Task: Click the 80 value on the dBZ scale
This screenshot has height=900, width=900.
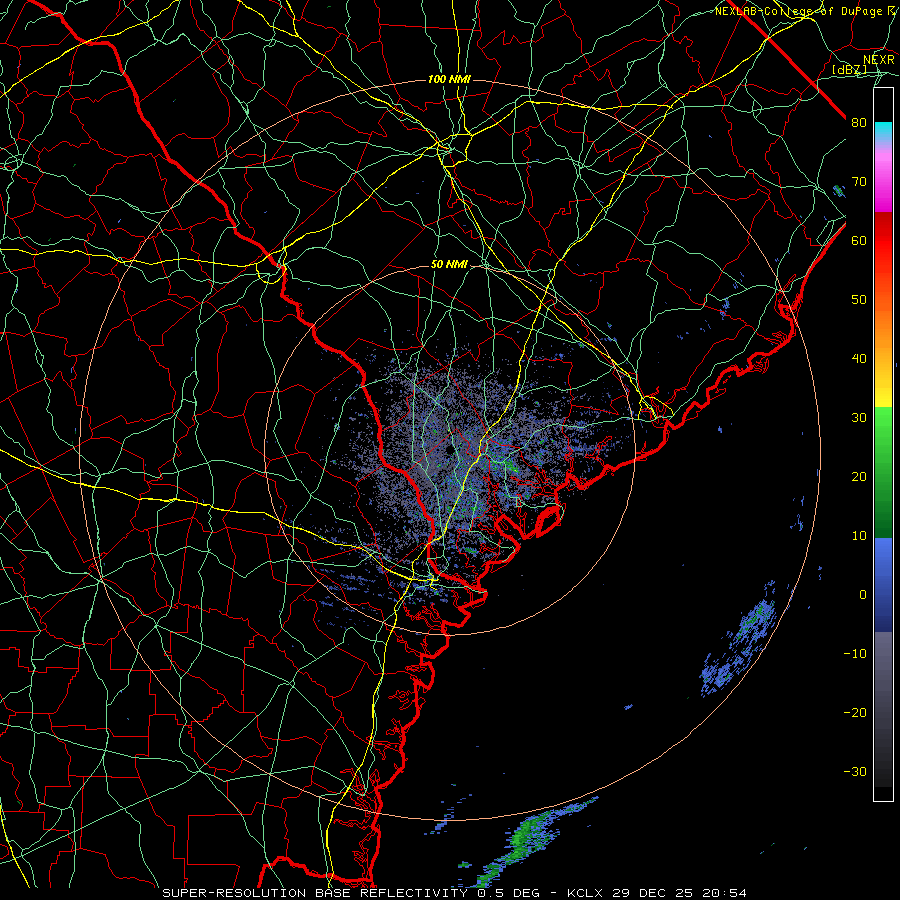Action: (x=859, y=123)
